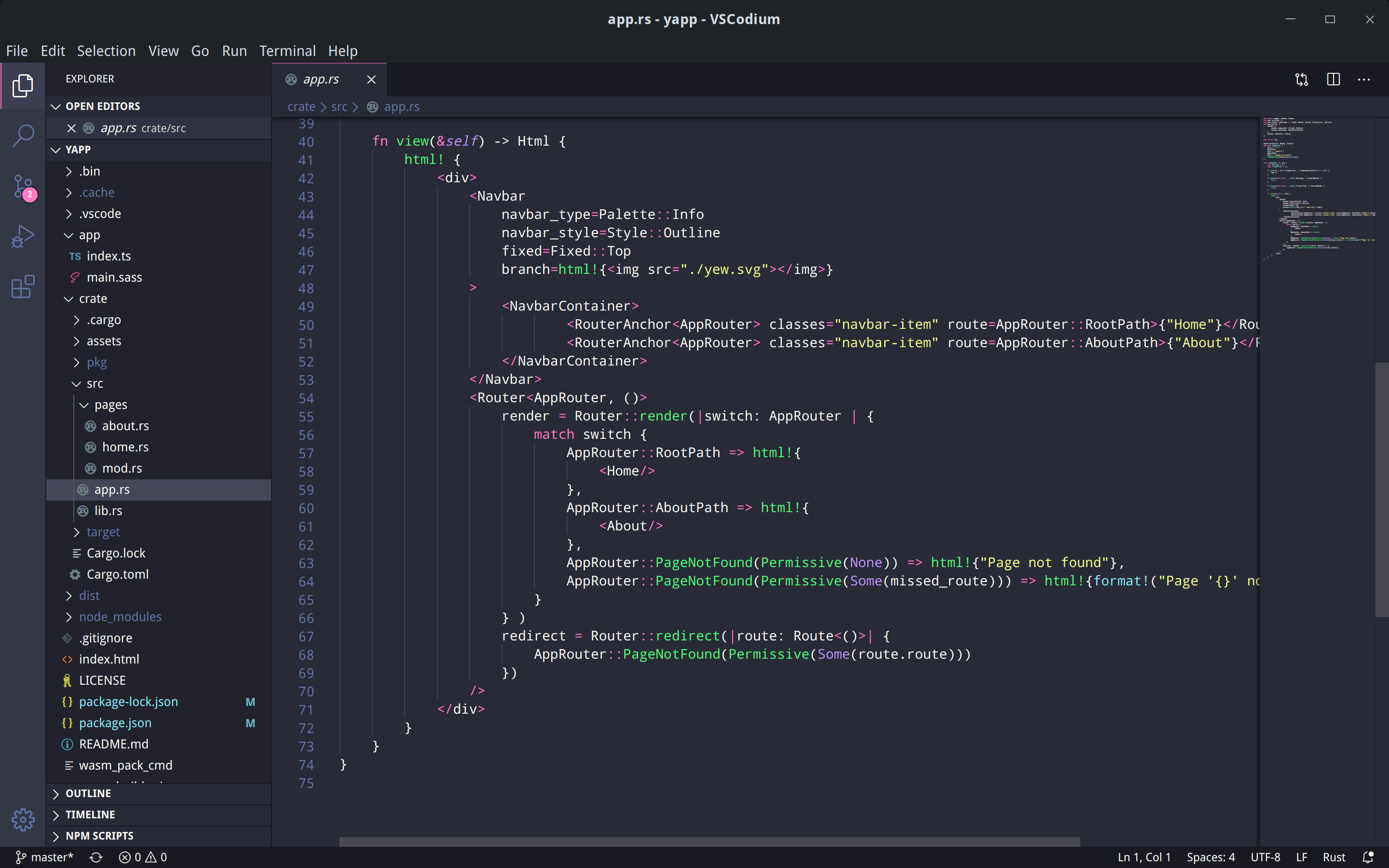
Task: Click Spaces: 4 indentation setting
Action: coord(1211,857)
